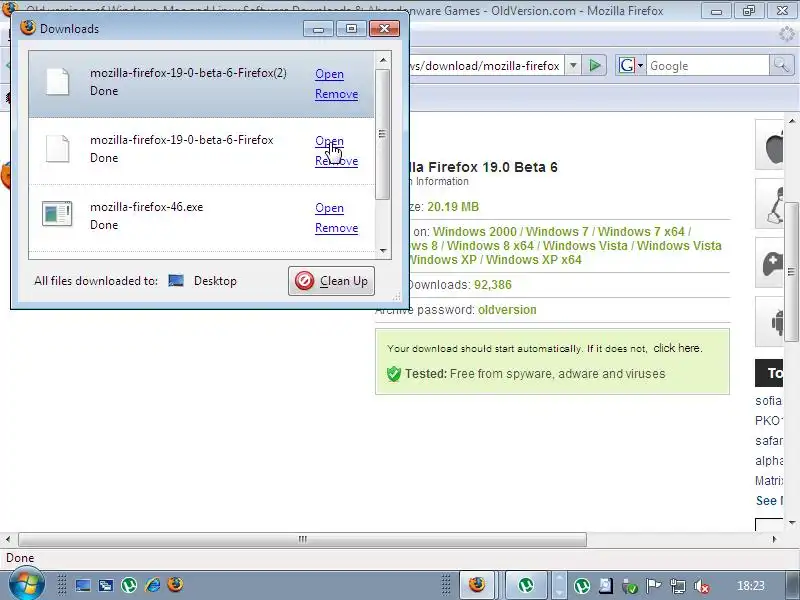Select file icon of mozilla-firefox-19-0-beta-6-Firefox
Image resolution: width=800 pixels, height=600 pixels.
57,148
